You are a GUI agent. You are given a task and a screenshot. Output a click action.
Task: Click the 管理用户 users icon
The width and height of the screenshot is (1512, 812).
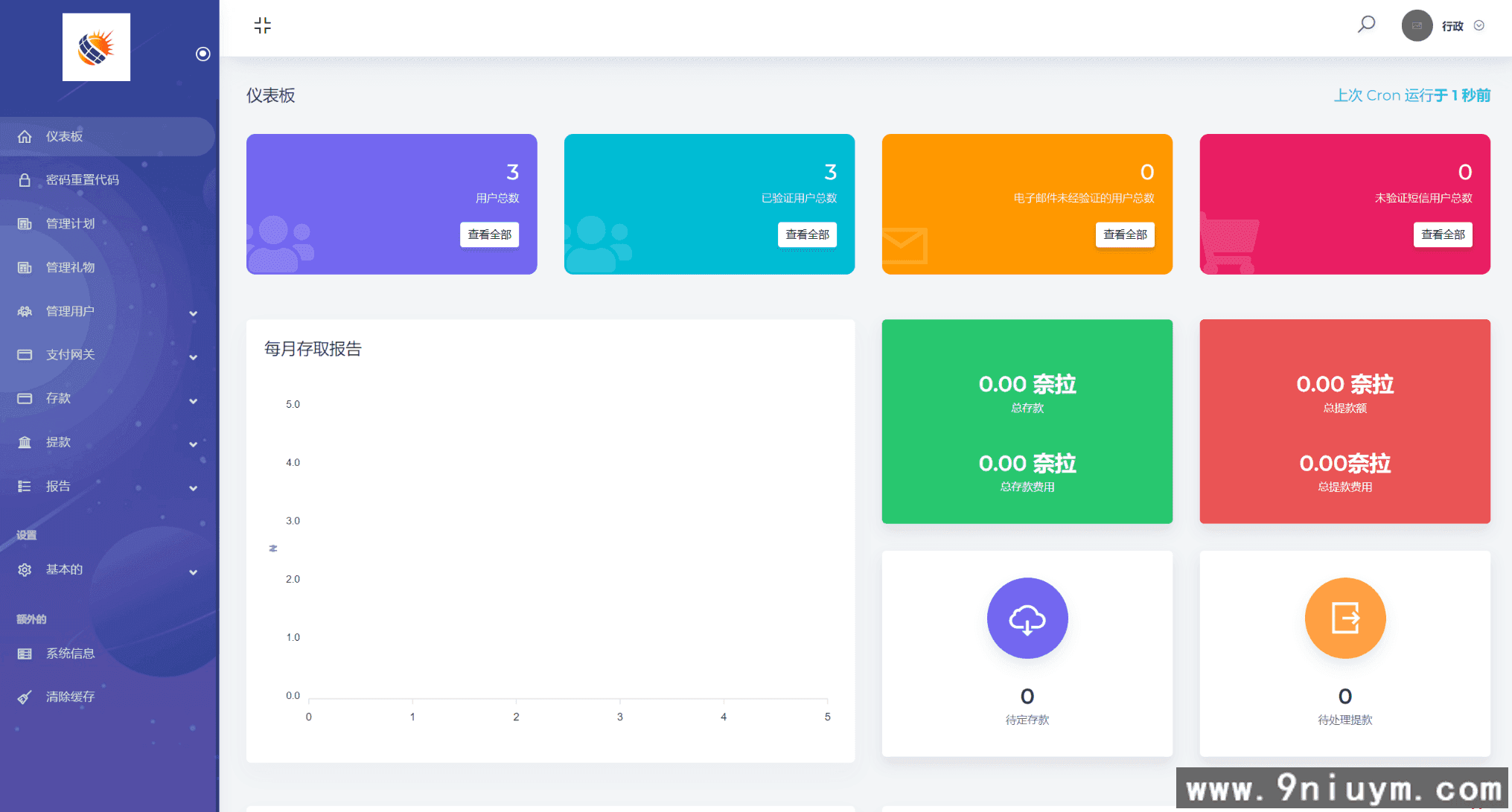tap(25, 311)
